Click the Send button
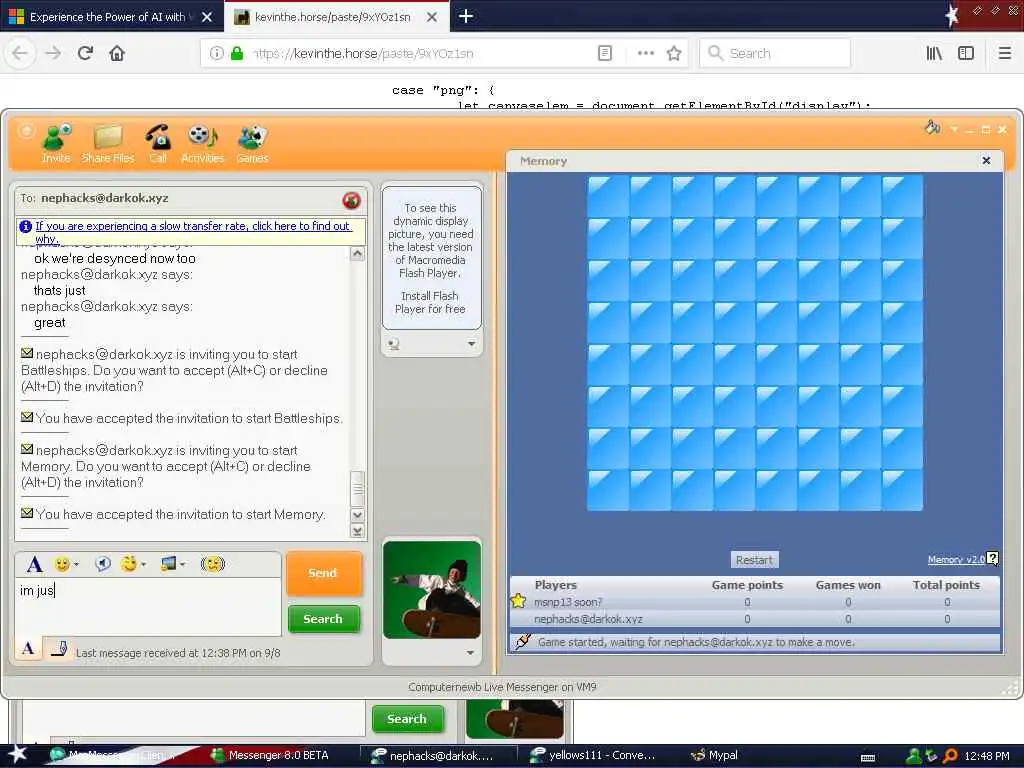 coord(323,573)
